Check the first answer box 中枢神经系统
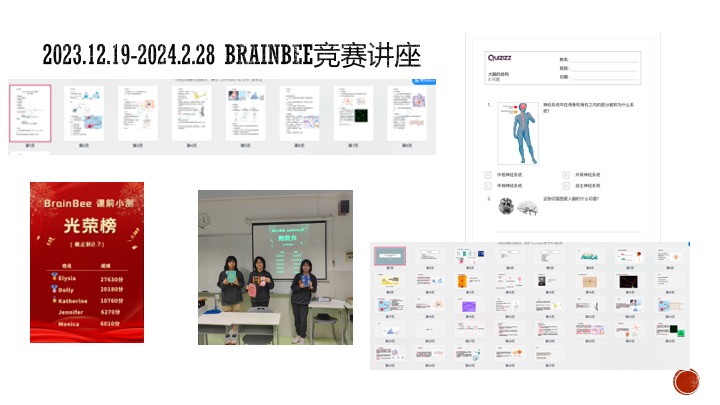The height and width of the screenshot is (405, 720). [488, 174]
